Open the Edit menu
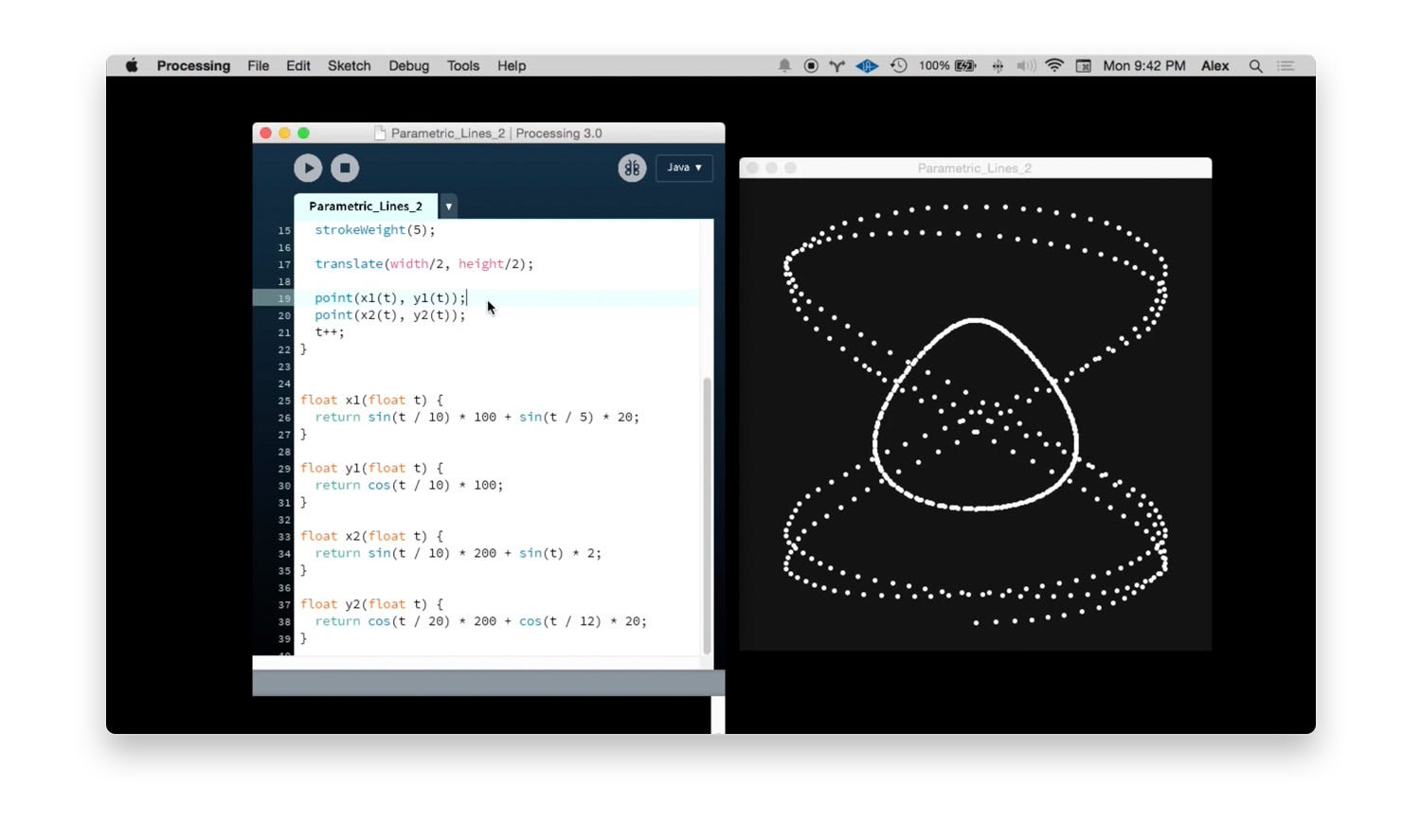1421x840 pixels. pos(298,65)
